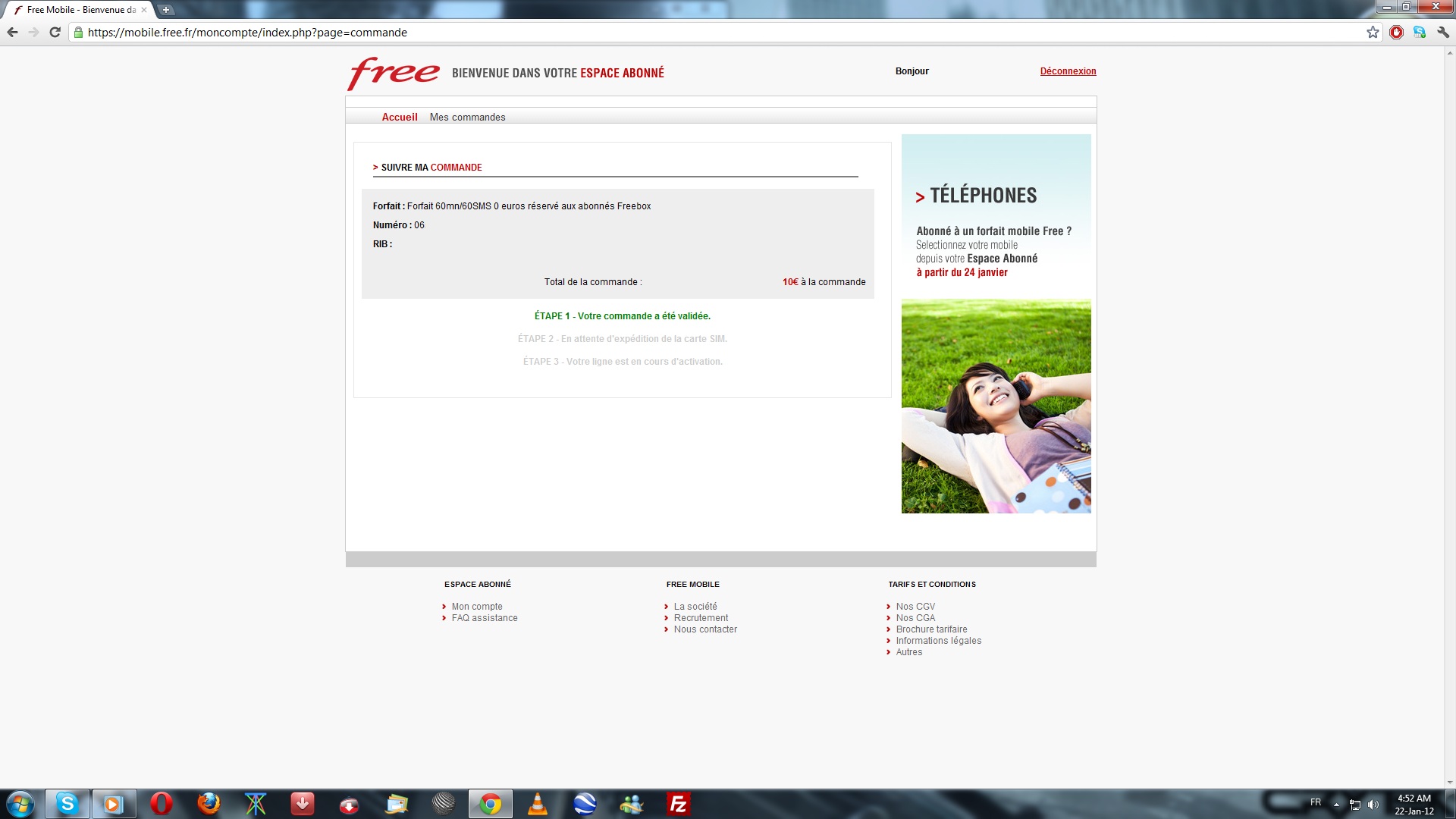Click the browser reload button
This screenshot has height=819, width=1456.
pyautogui.click(x=55, y=33)
